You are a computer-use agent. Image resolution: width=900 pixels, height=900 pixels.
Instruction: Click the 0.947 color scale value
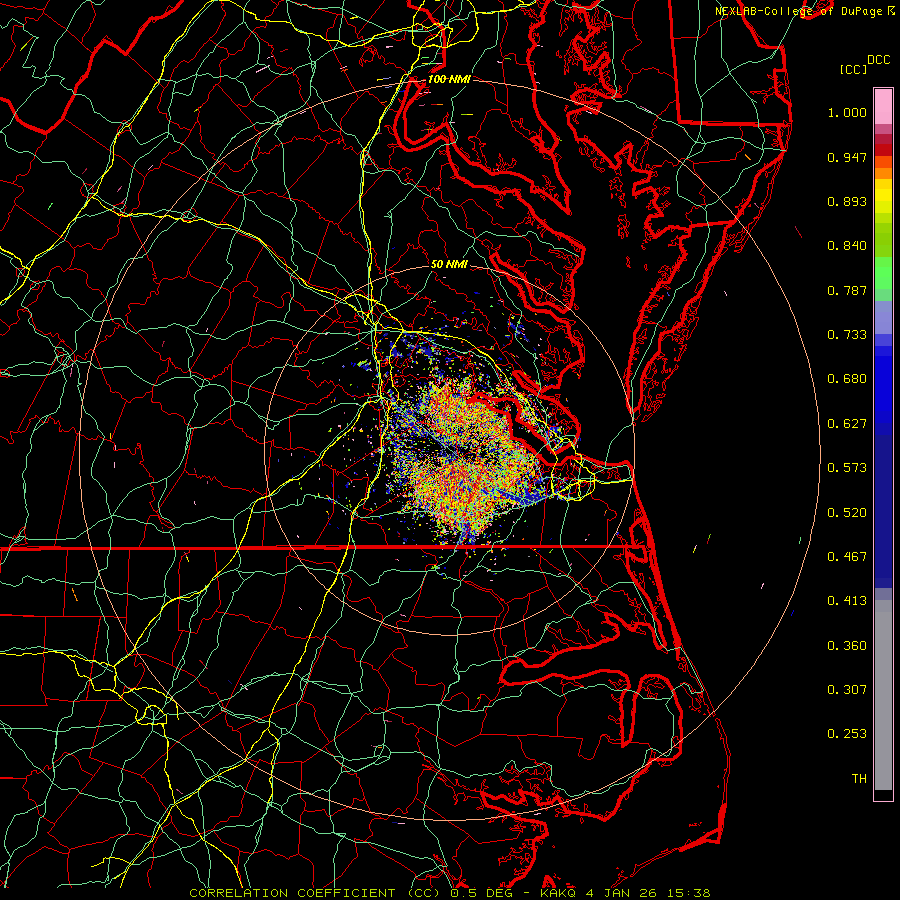tap(847, 157)
